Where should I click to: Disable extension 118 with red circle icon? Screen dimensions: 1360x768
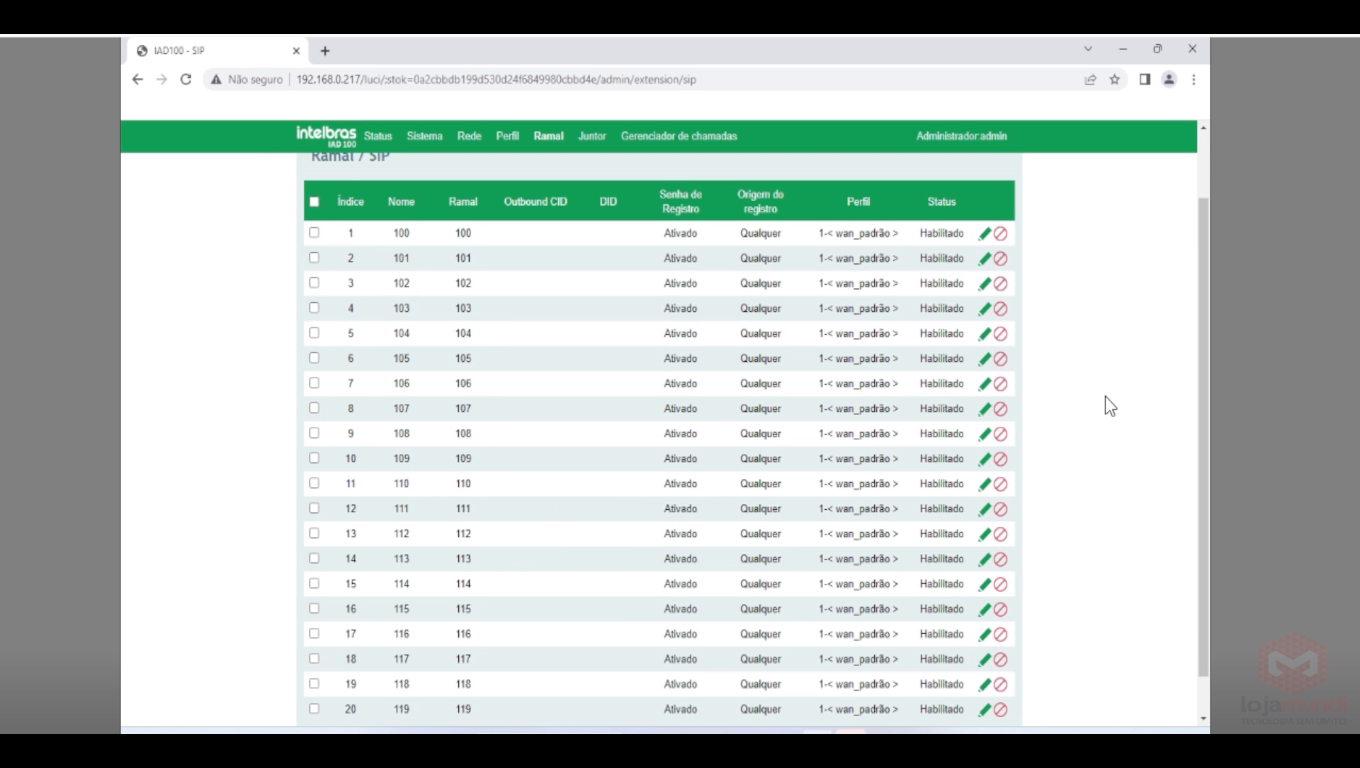(1000, 684)
